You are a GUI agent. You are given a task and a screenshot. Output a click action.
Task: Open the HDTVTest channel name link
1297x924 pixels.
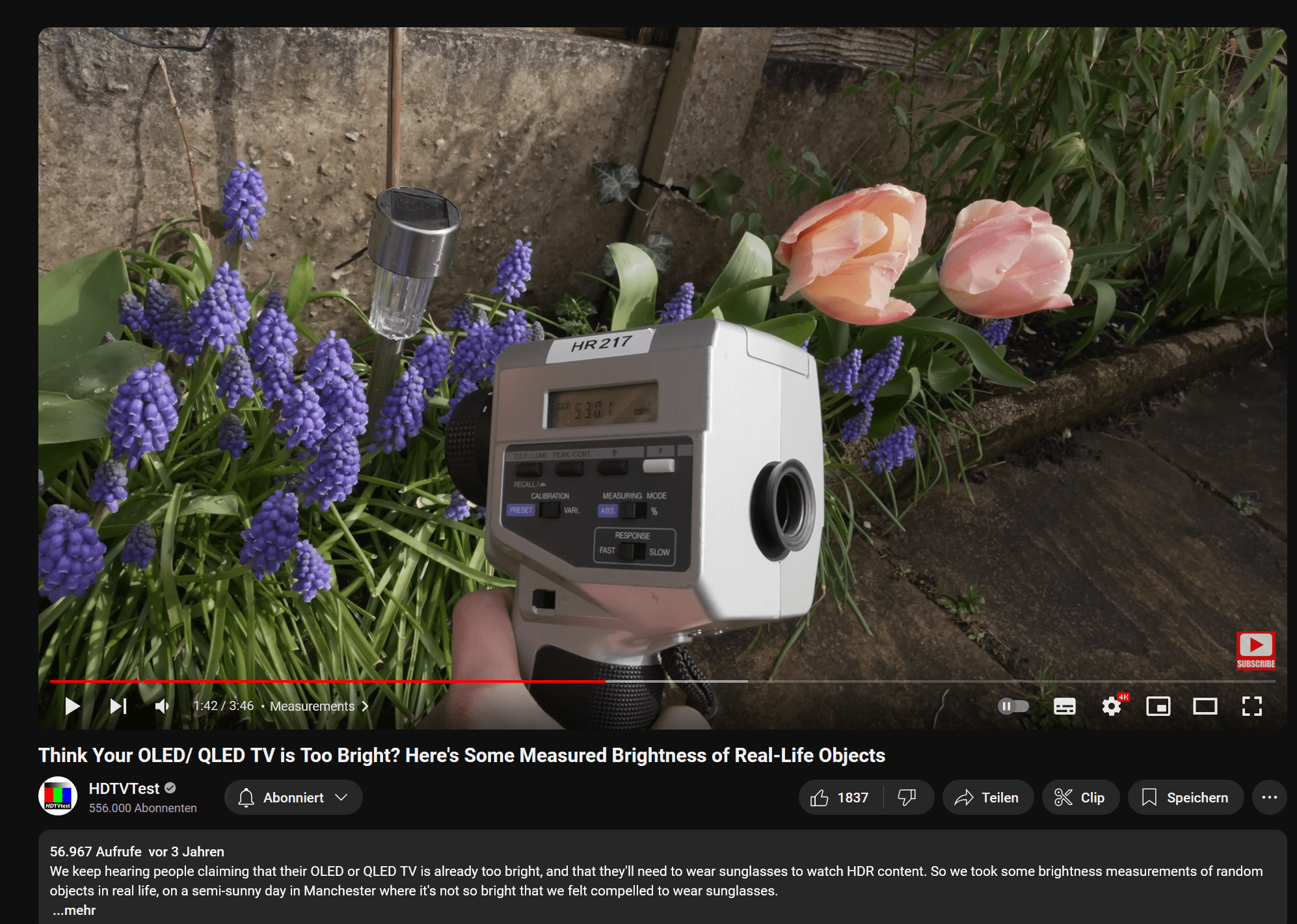pyautogui.click(x=124, y=789)
